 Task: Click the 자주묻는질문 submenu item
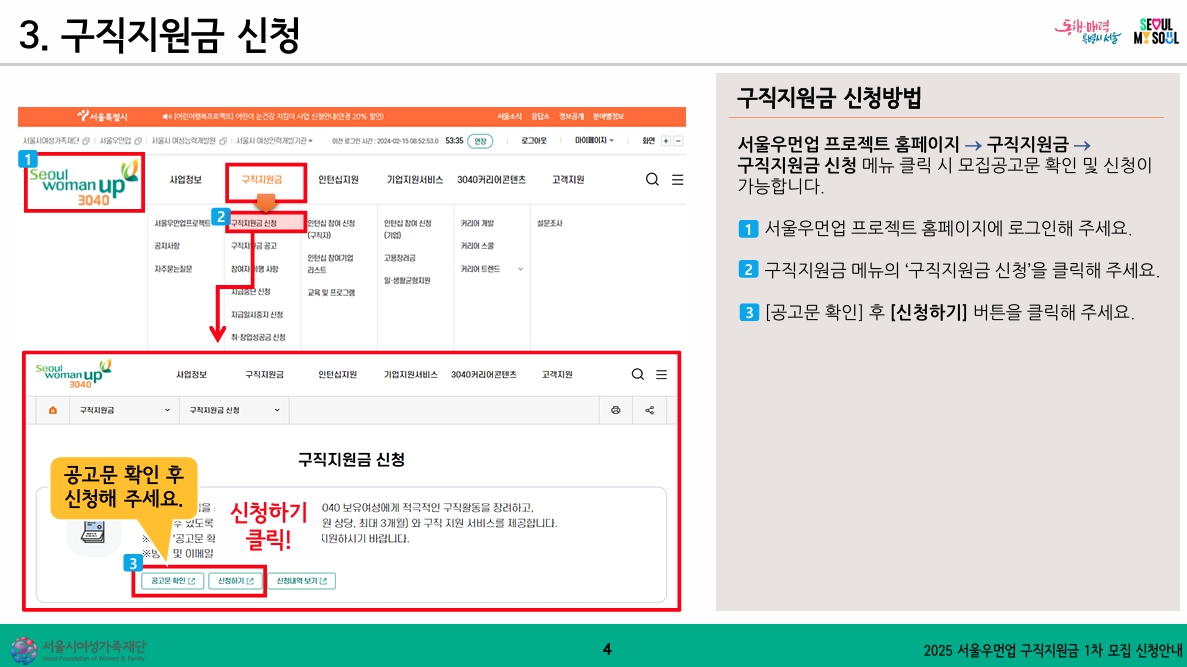[173, 269]
